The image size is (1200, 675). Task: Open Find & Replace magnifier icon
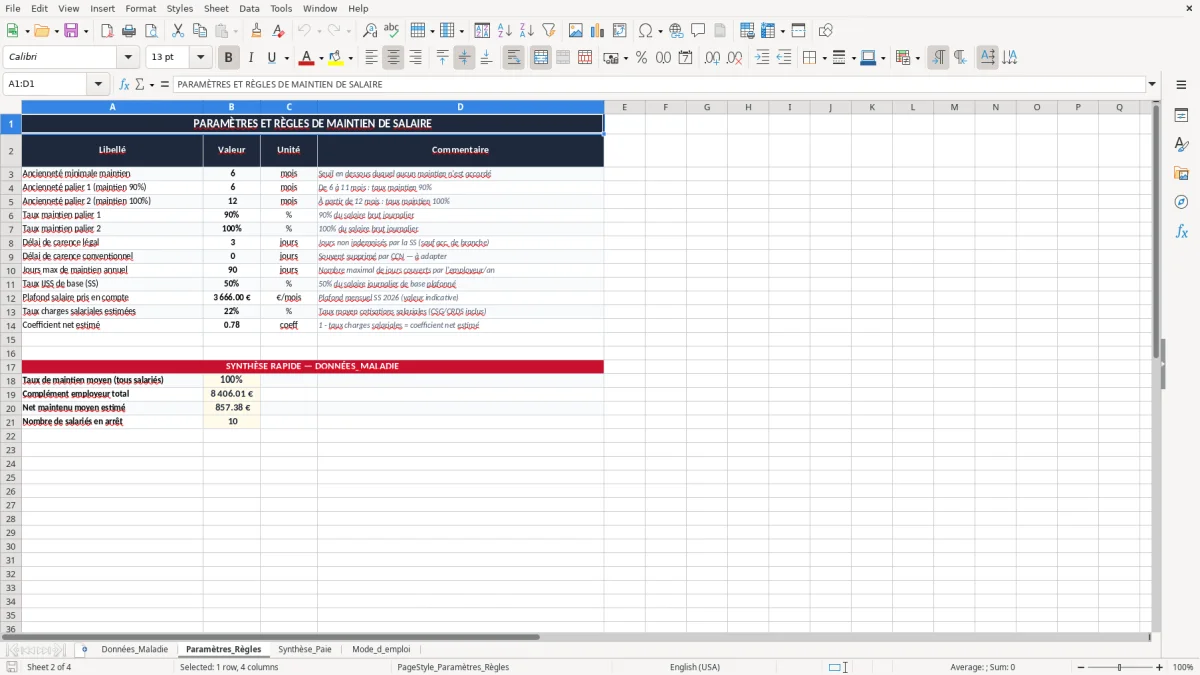[370, 31]
